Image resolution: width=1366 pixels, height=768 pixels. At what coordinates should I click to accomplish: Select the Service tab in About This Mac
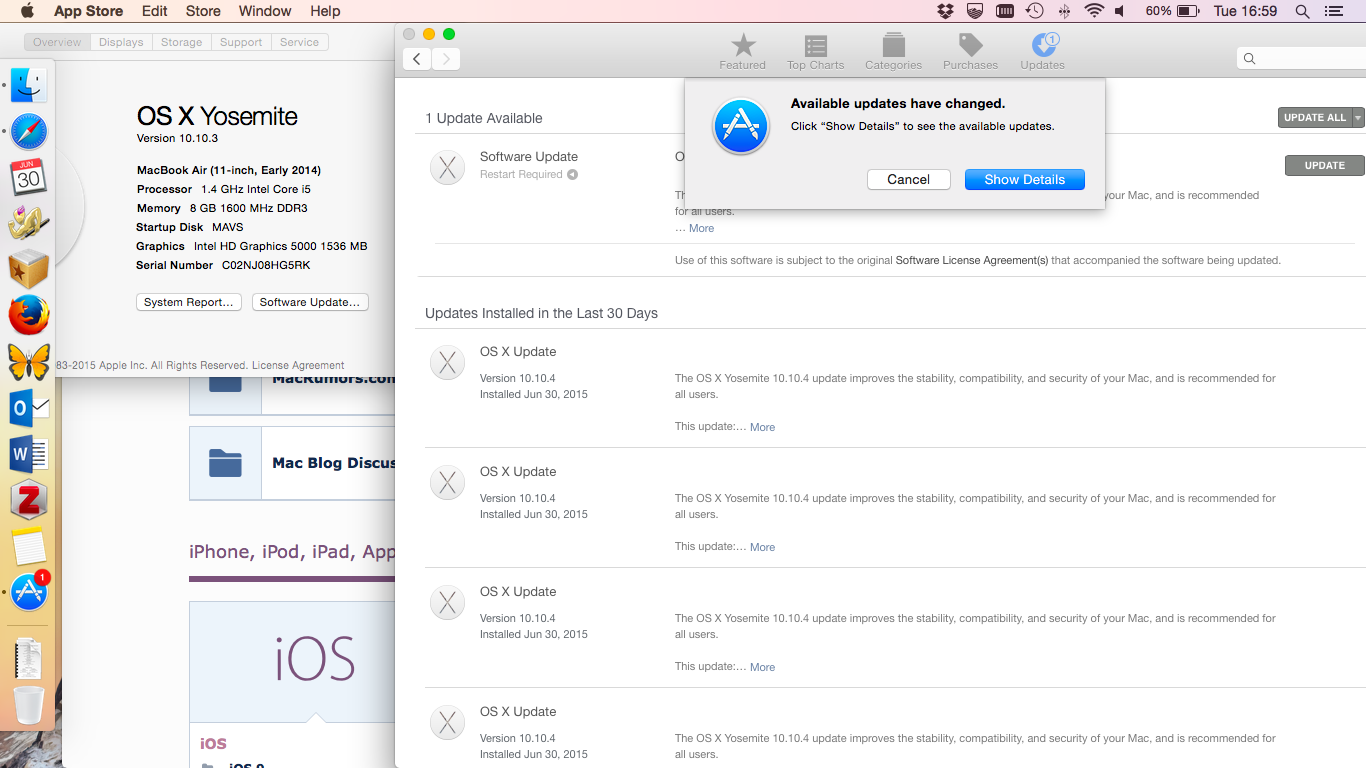click(x=299, y=42)
